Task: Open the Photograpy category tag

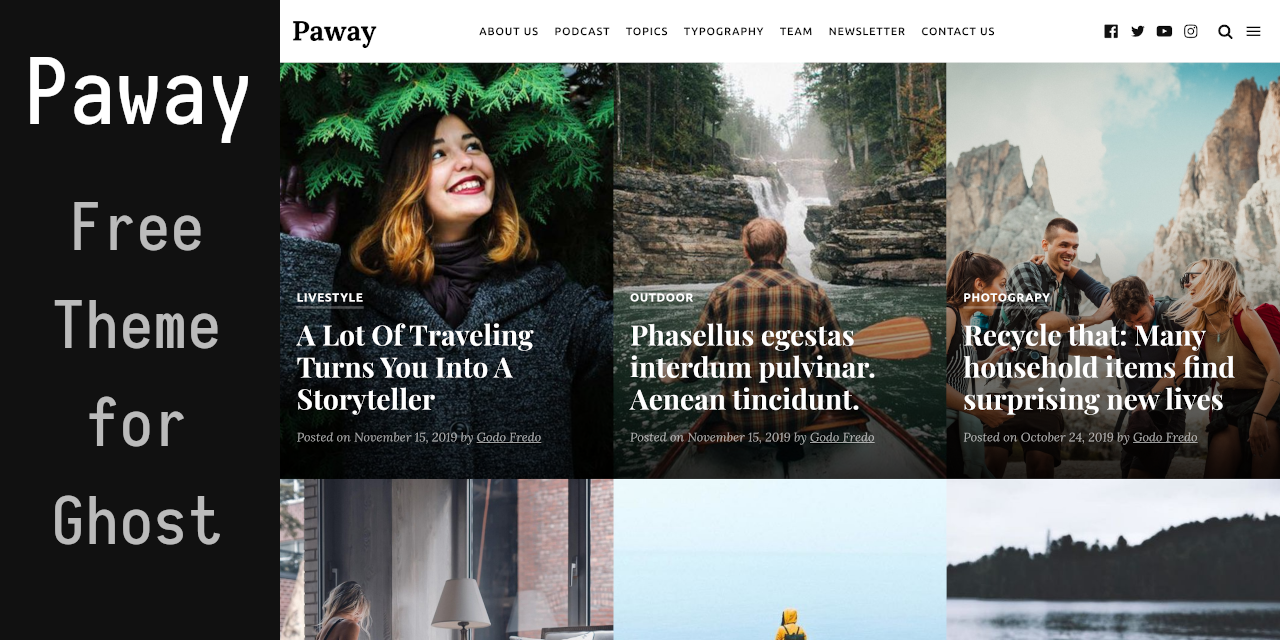Action: coord(1006,298)
